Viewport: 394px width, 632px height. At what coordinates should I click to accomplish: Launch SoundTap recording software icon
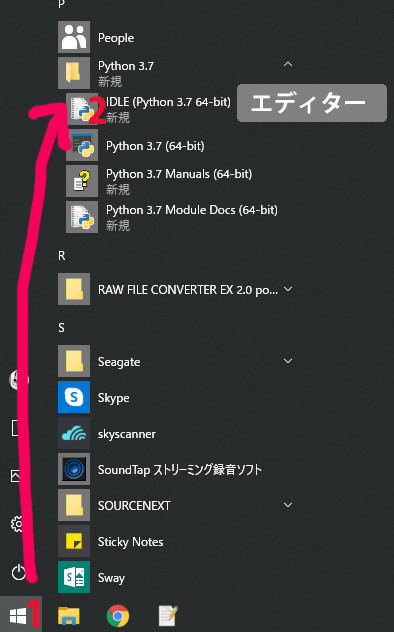point(74,469)
